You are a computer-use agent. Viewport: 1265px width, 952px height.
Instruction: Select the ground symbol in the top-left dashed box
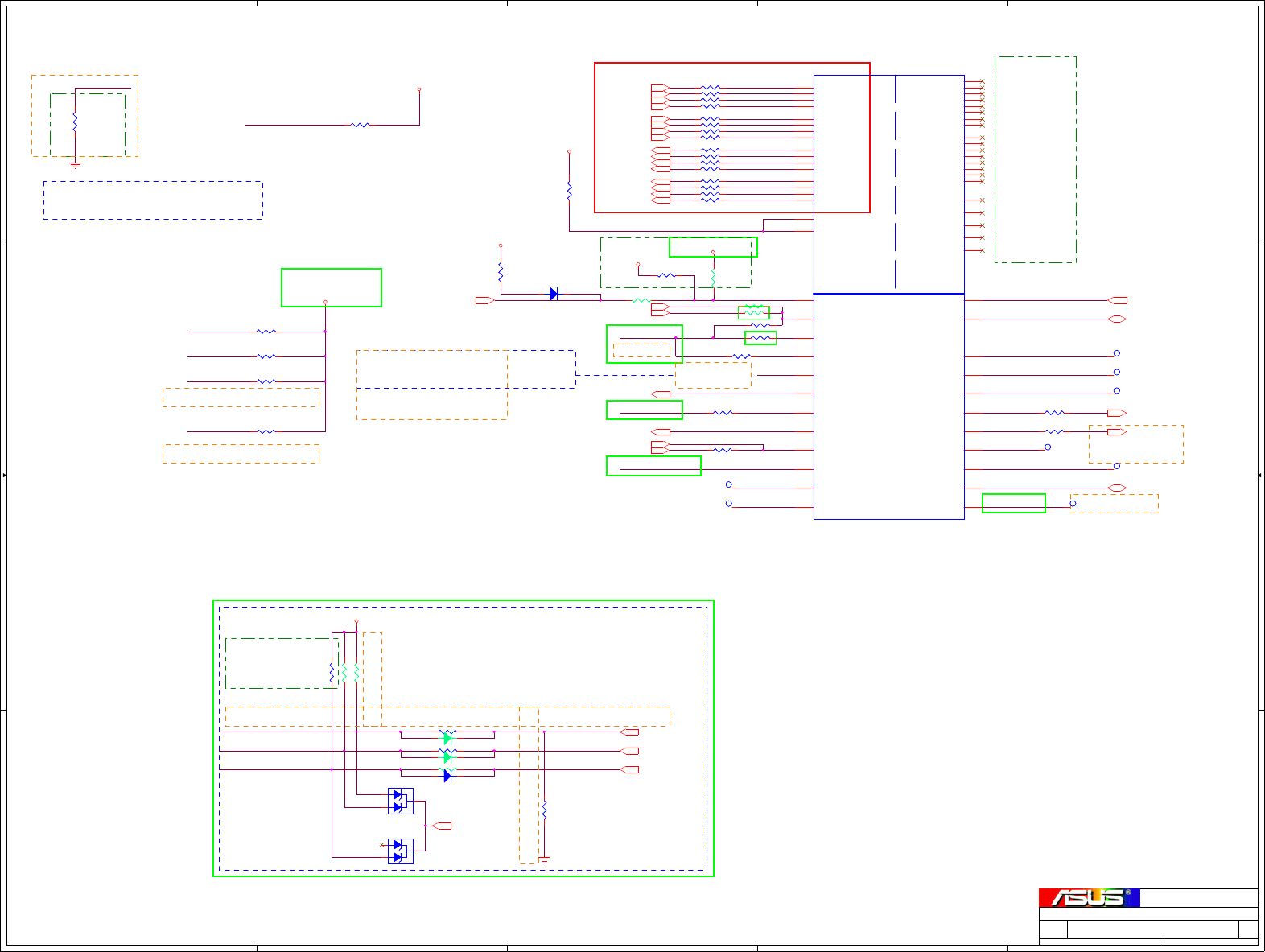pos(75,164)
